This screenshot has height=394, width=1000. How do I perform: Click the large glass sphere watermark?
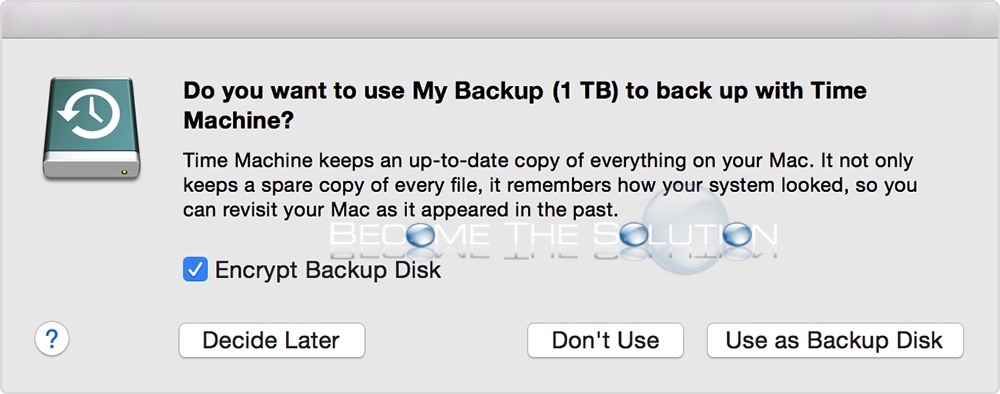click(686, 231)
